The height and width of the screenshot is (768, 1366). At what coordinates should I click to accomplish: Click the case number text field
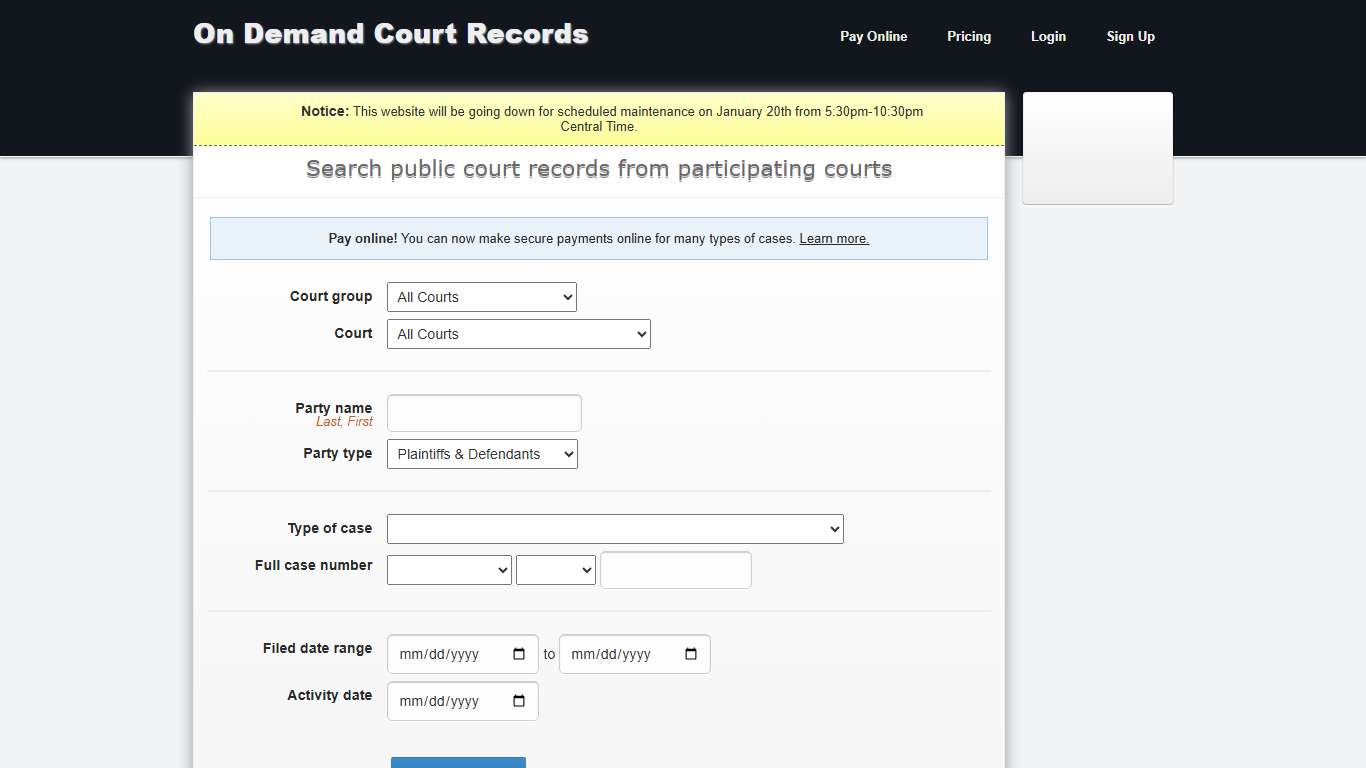(x=675, y=569)
